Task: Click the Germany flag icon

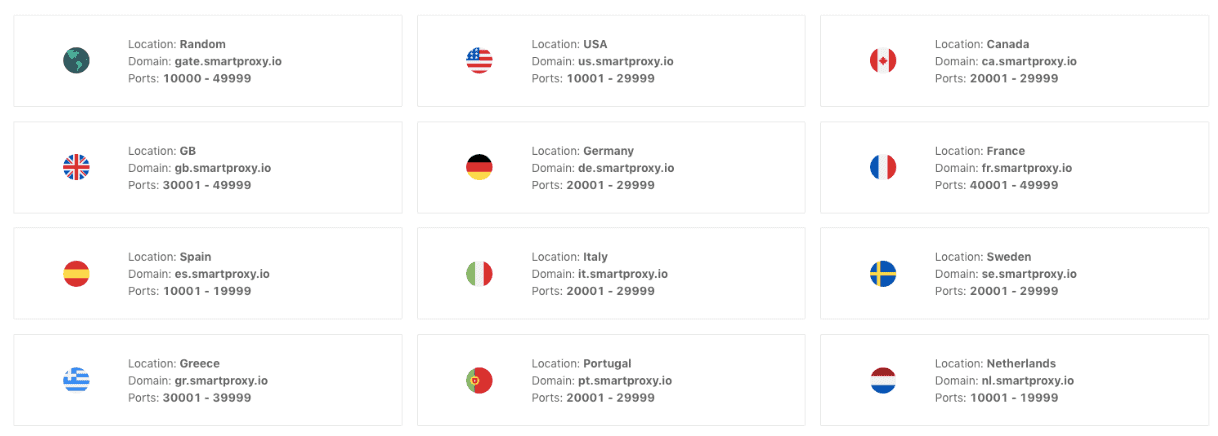Action: (479, 167)
